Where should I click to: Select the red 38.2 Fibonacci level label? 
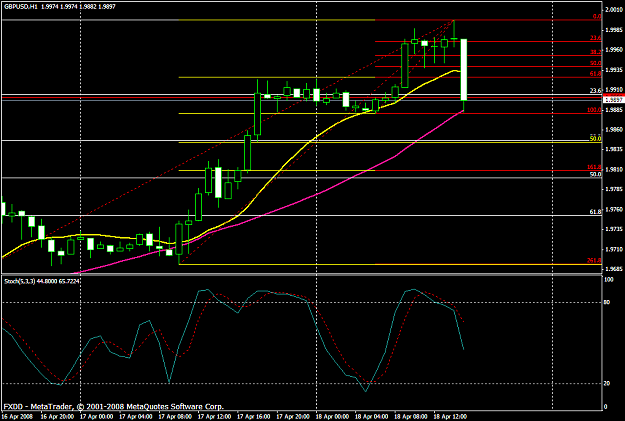click(x=596, y=52)
